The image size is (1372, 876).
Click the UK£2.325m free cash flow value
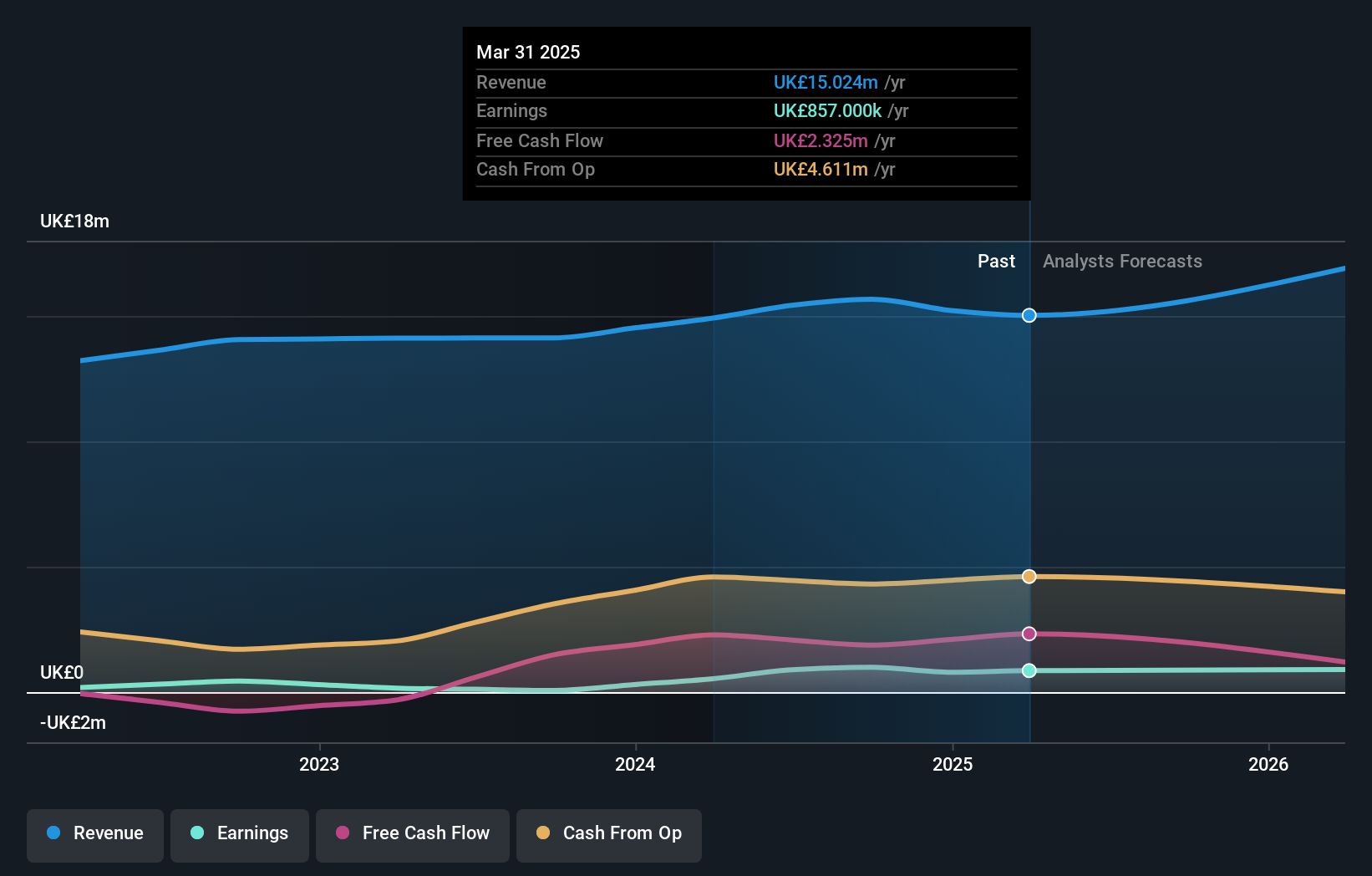[x=821, y=141]
